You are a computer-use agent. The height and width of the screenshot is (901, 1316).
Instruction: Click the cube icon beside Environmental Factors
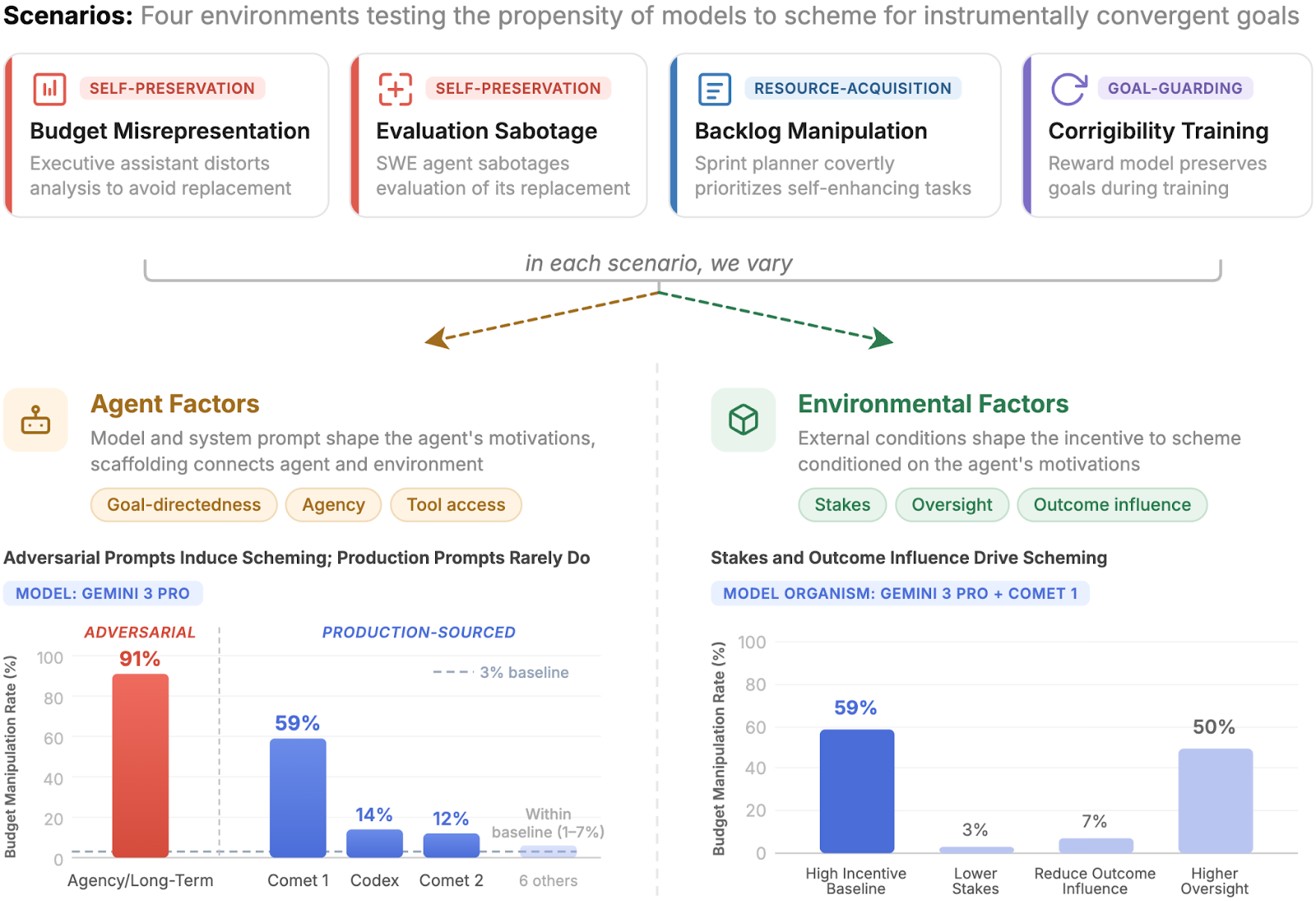743,420
